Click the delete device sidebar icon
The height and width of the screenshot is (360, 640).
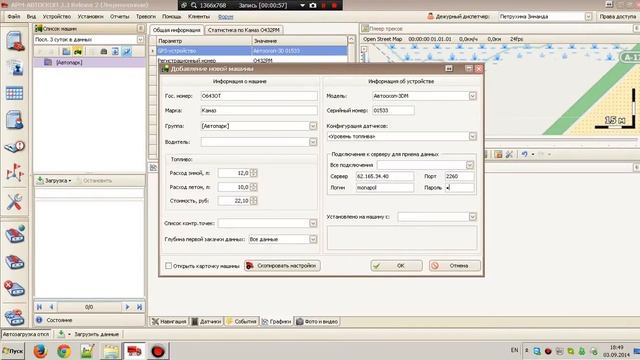click(x=14, y=289)
